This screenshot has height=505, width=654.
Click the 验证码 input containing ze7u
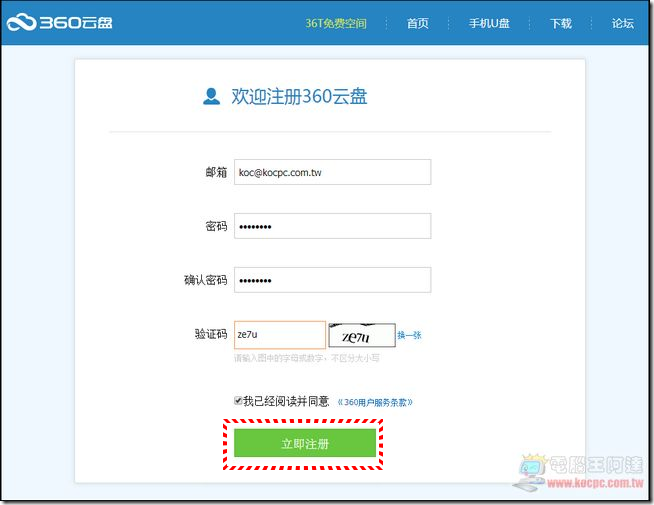point(279,335)
